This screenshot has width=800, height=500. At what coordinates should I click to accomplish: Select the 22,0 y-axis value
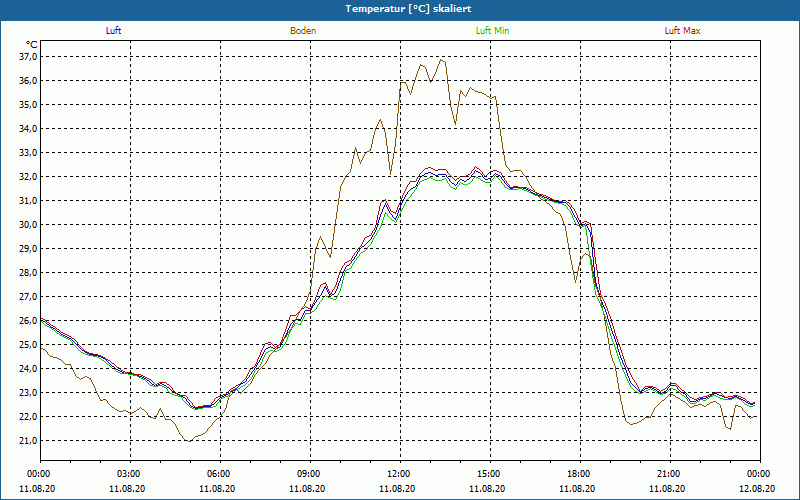(x=29, y=417)
